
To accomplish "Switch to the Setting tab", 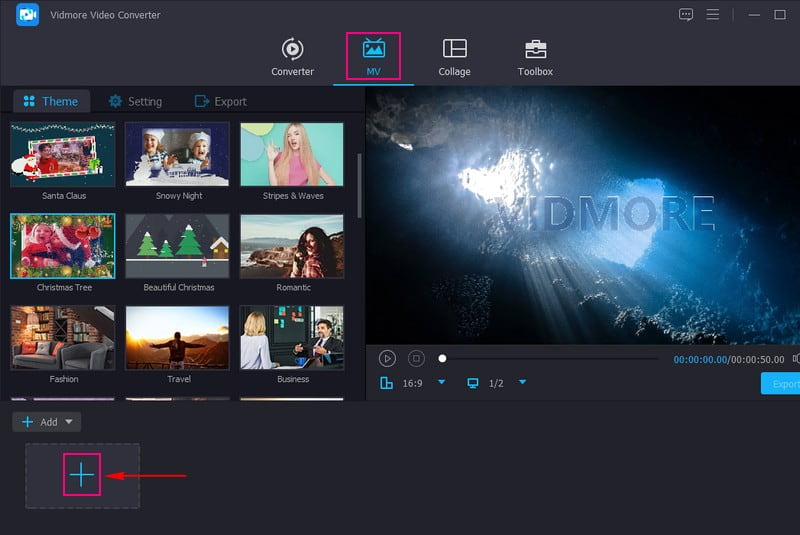I will click(135, 101).
